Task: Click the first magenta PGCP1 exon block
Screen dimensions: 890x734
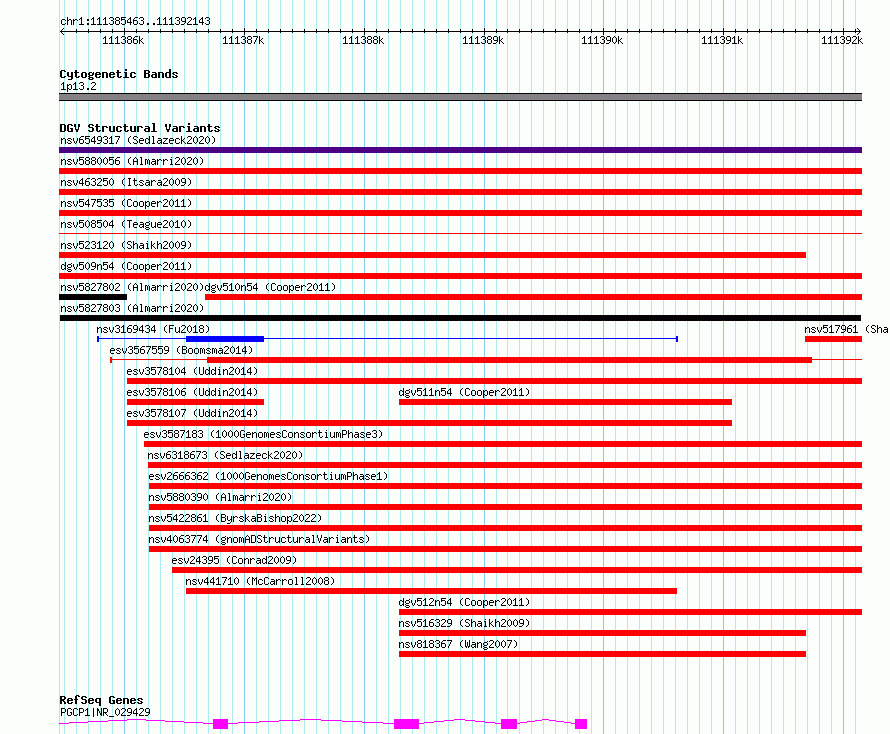Action: point(220,724)
